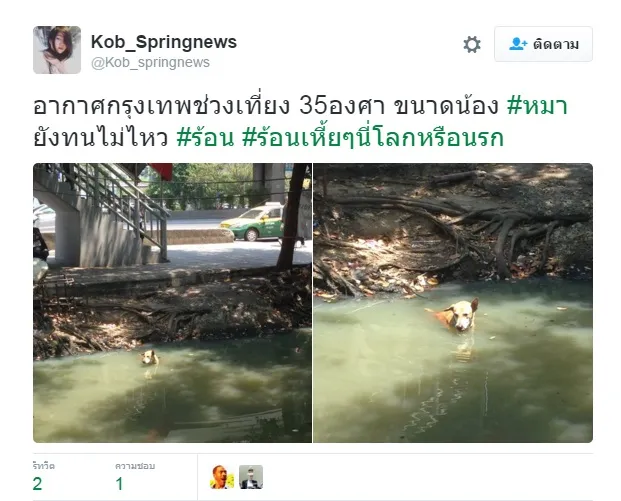View left photo with taxi and stairs

(172, 303)
